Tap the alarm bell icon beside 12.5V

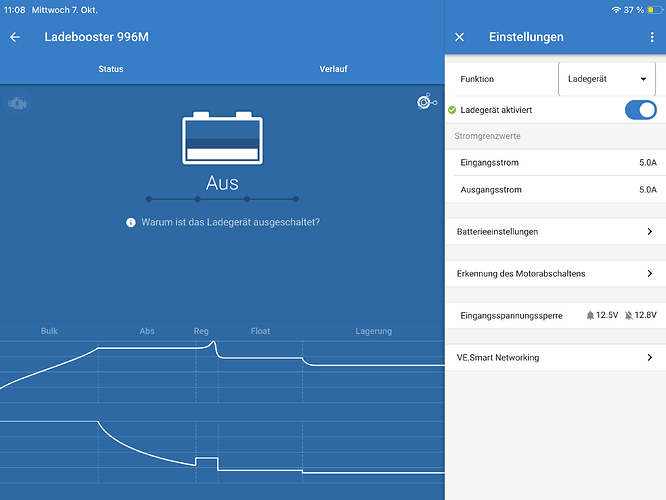[590, 315]
